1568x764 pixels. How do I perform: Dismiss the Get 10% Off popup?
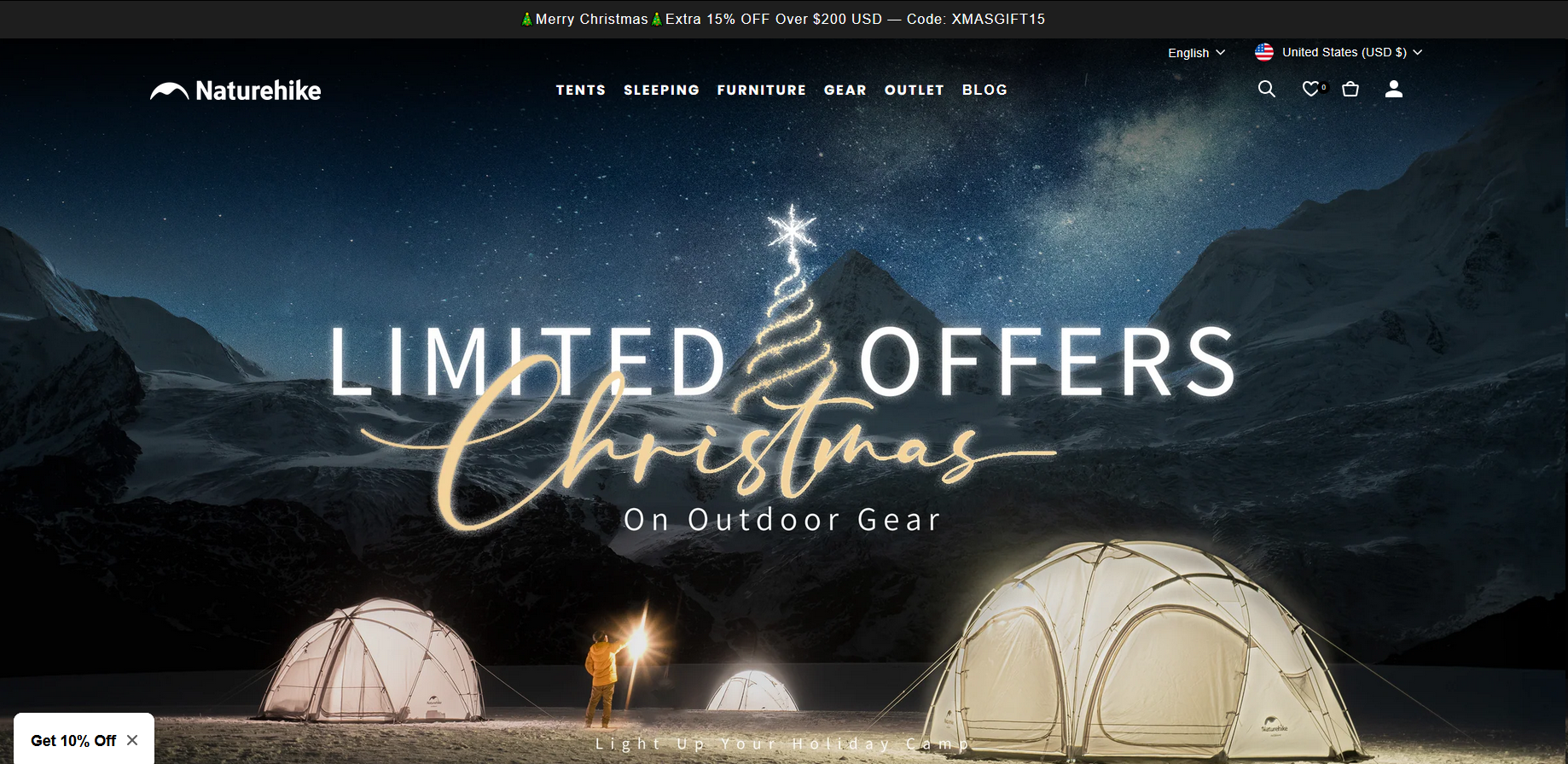[x=132, y=740]
